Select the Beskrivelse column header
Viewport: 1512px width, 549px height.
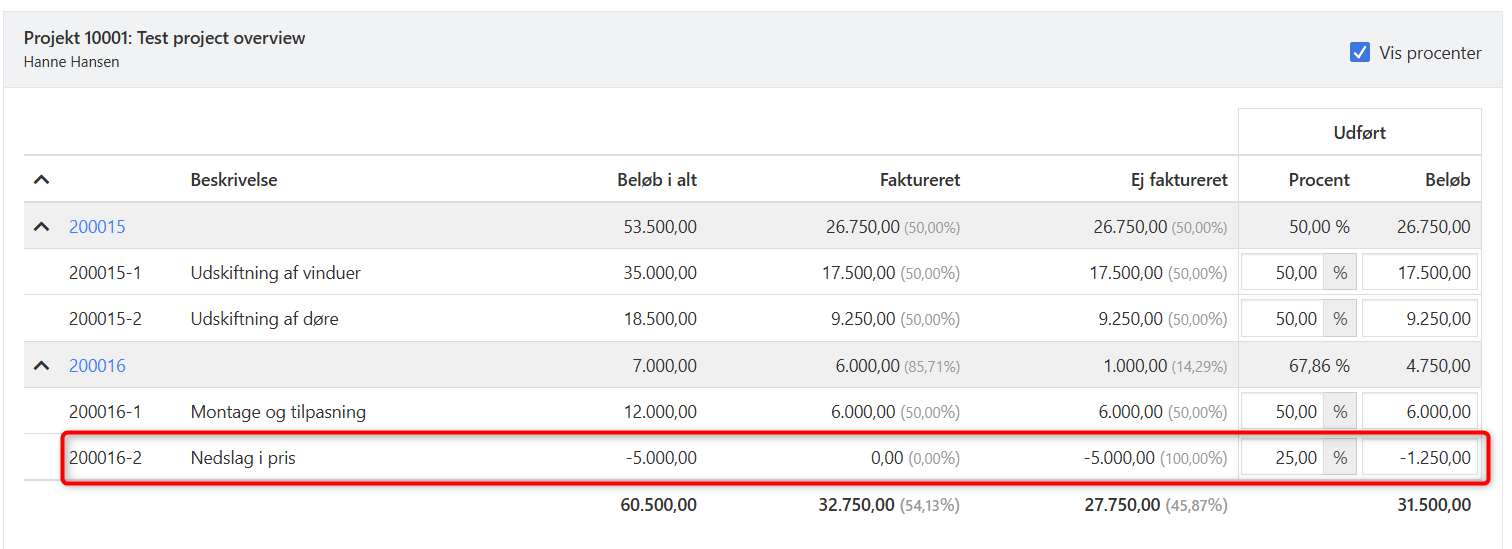234,180
